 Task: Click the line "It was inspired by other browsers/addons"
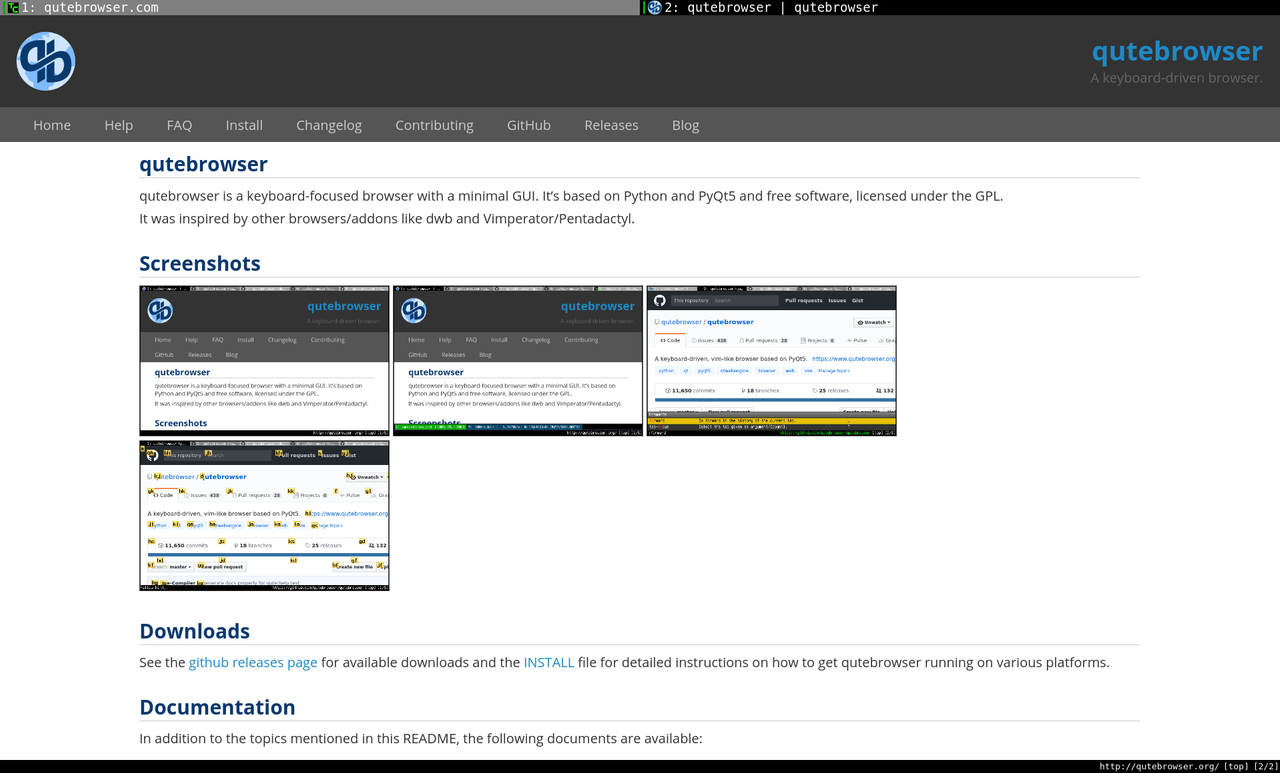pos(387,219)
